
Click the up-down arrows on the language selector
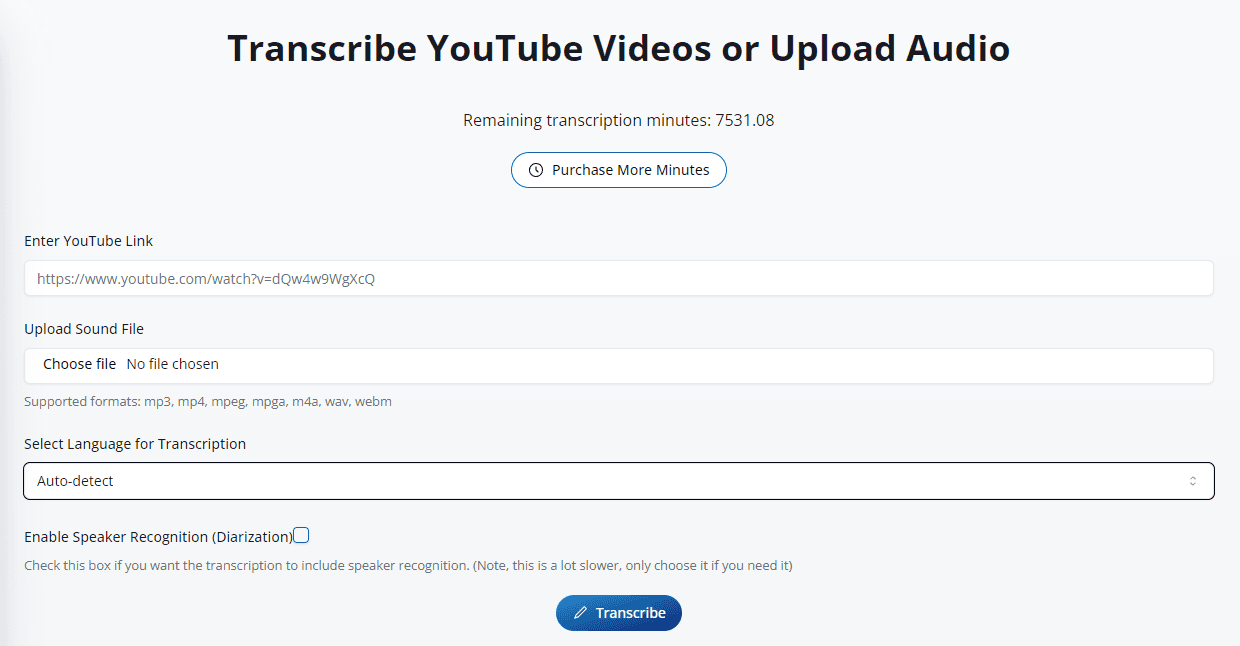tap(1192, 481)
